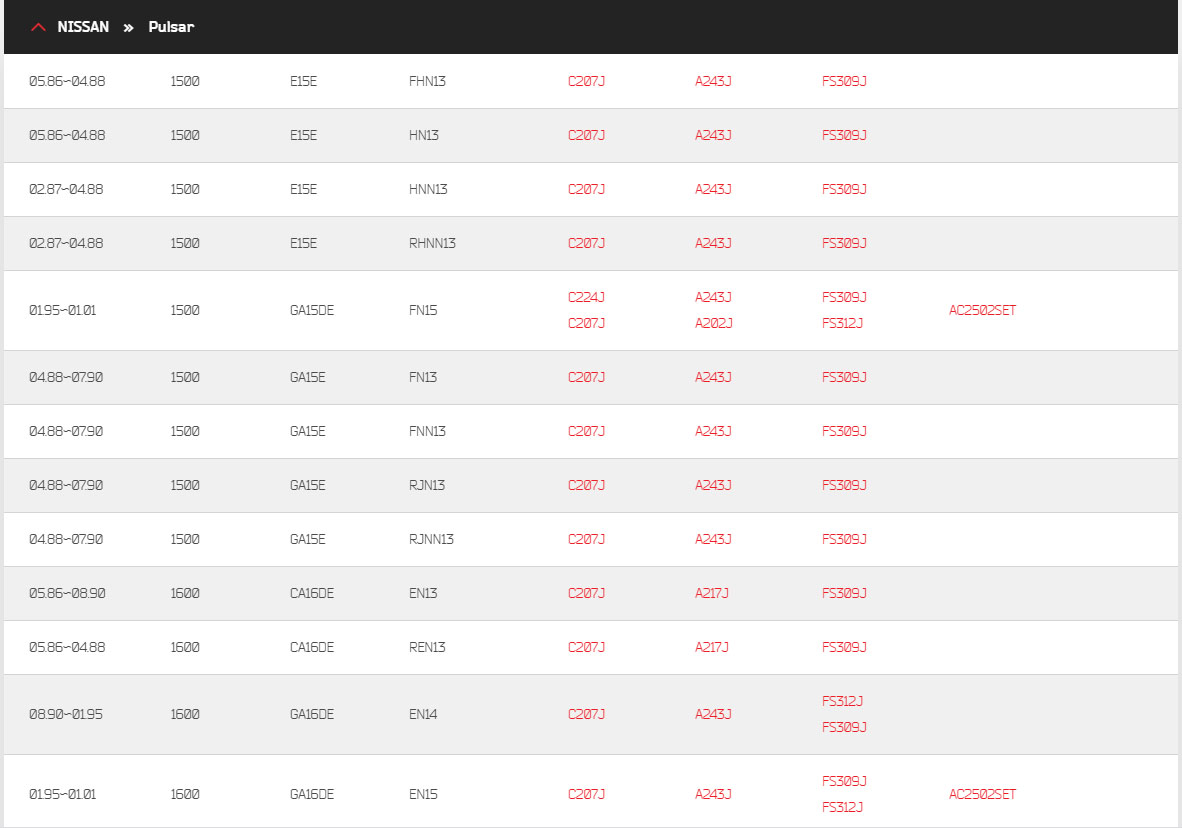Select model code RHNN13 cell
Image resolution: width=1182 pixels, height=828 pixels.
click(x=433, y=243)
